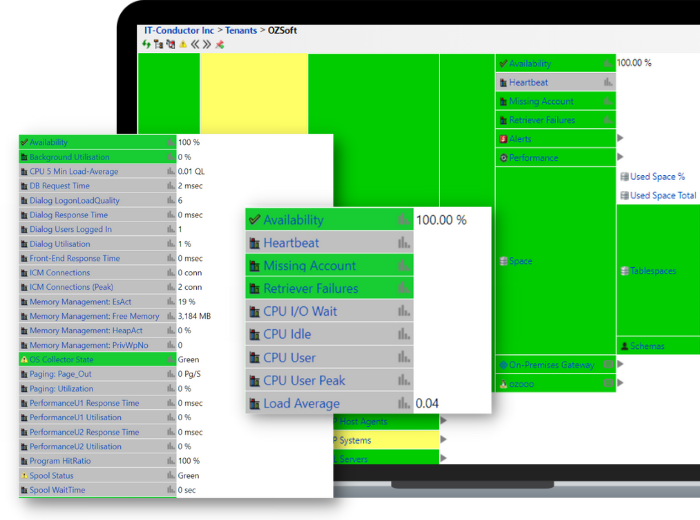Select PerformanceU2 Utilisation metric
The height and width of the screenshot is (520, 700).
(x=97, y=446)
